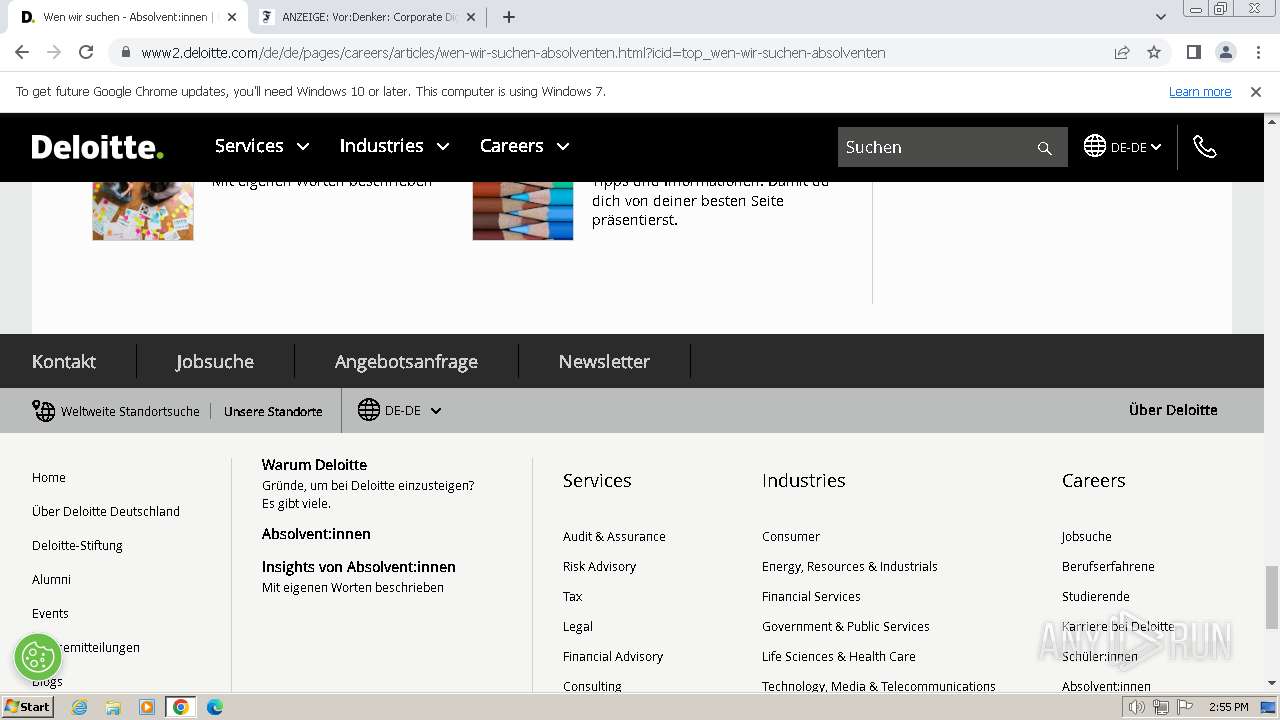Click the sticky notes thumbnail
The image size is (1280, 720).
click(x=143, y=210)
